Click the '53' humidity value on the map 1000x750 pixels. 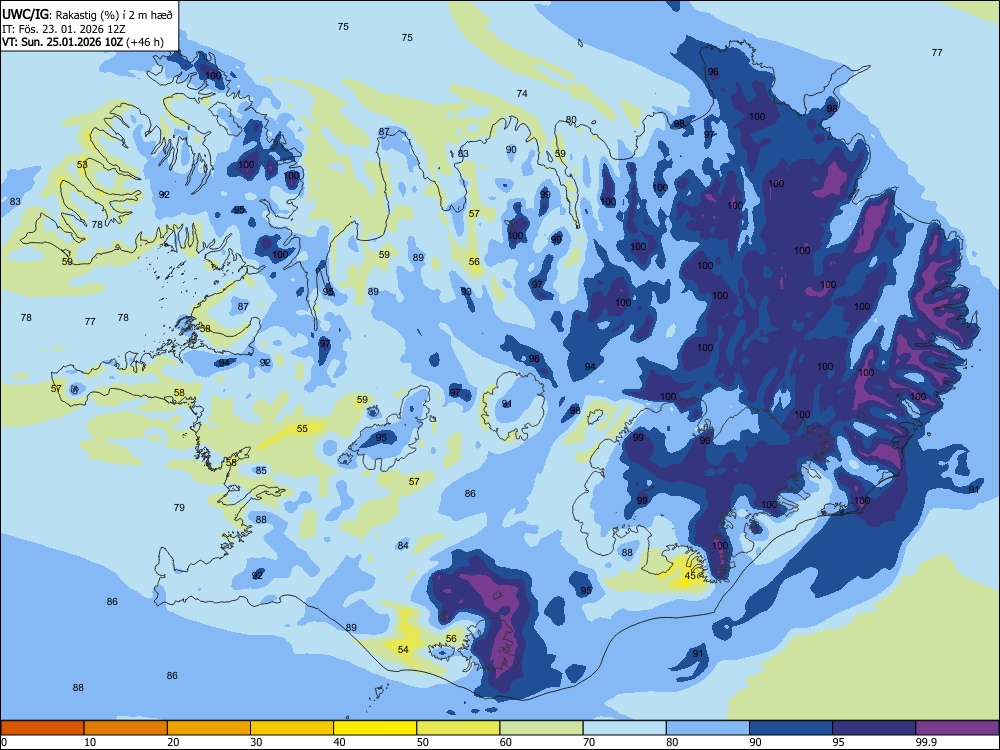click(82, 165)
